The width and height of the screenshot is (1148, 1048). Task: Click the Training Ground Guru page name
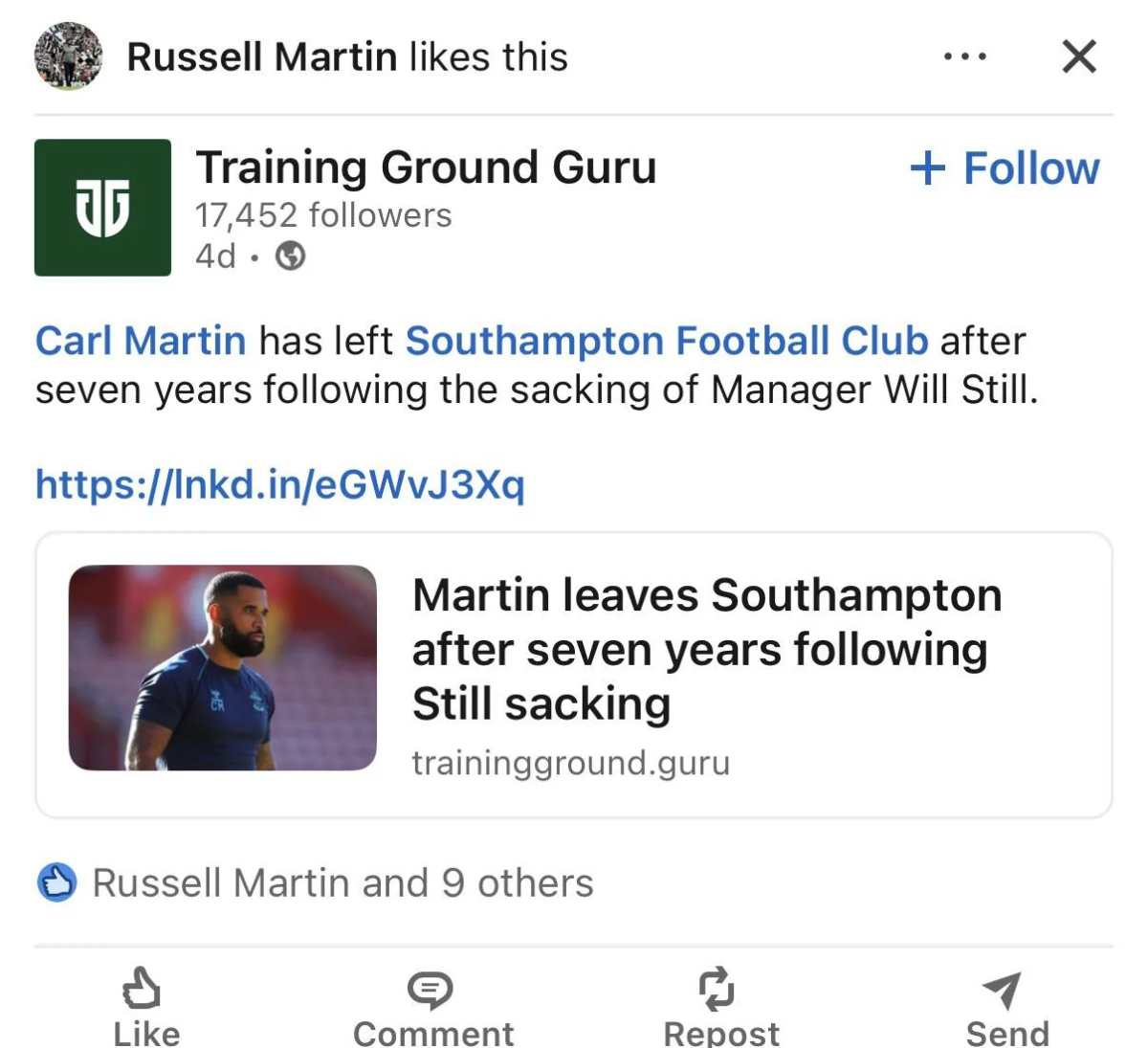426,167
